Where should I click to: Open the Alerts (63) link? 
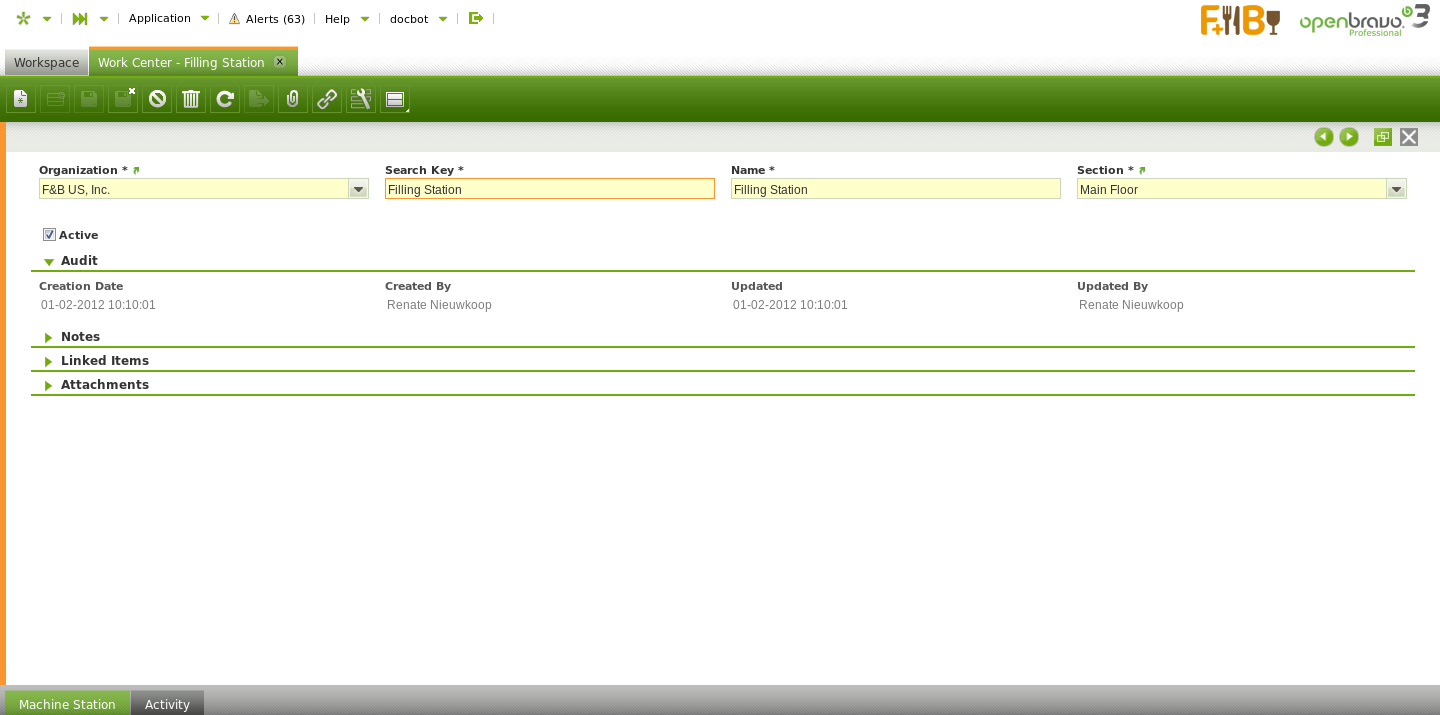[x=267, y=19]
